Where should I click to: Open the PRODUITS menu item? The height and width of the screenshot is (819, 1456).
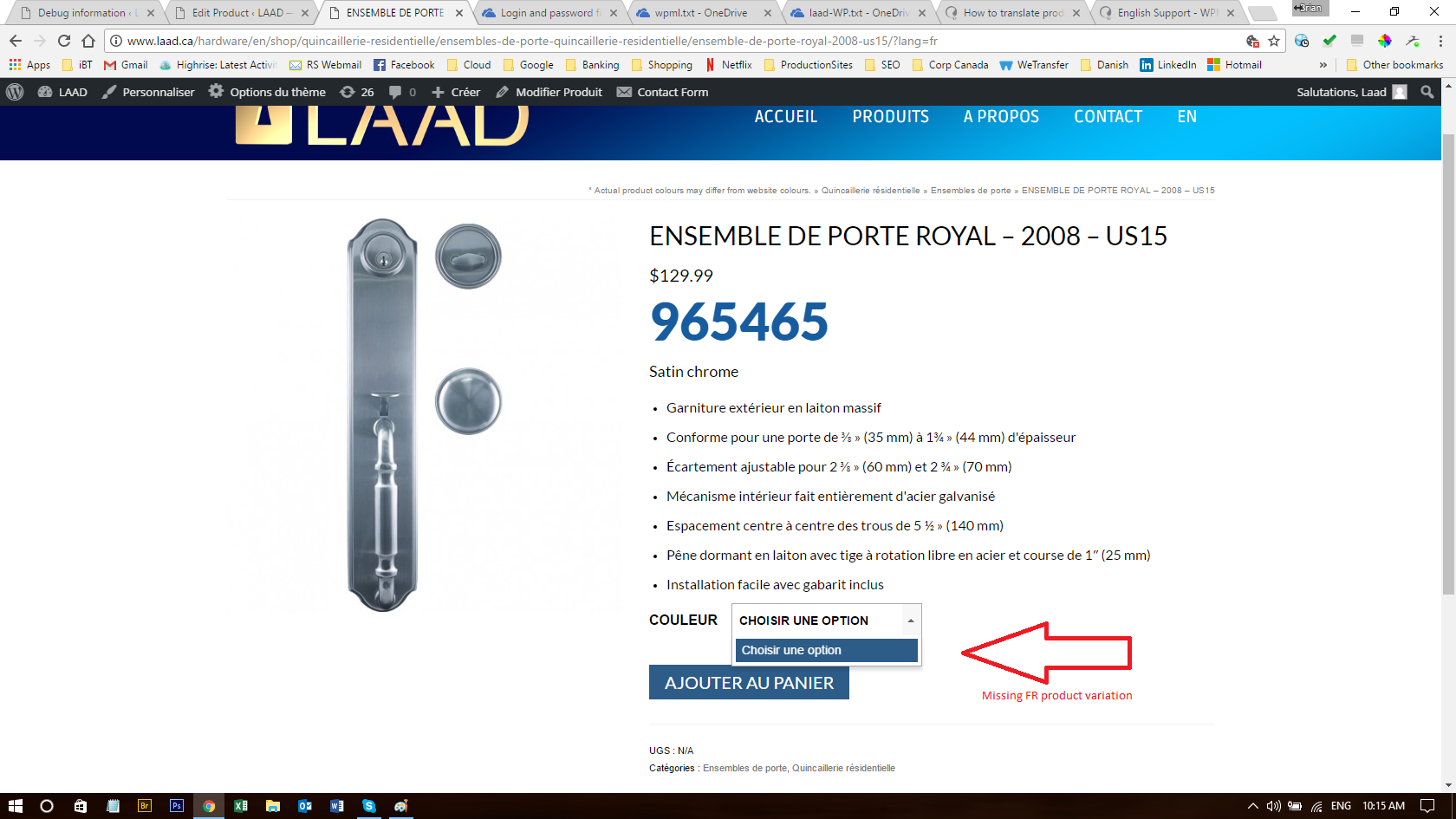click(x=890, y=117)
